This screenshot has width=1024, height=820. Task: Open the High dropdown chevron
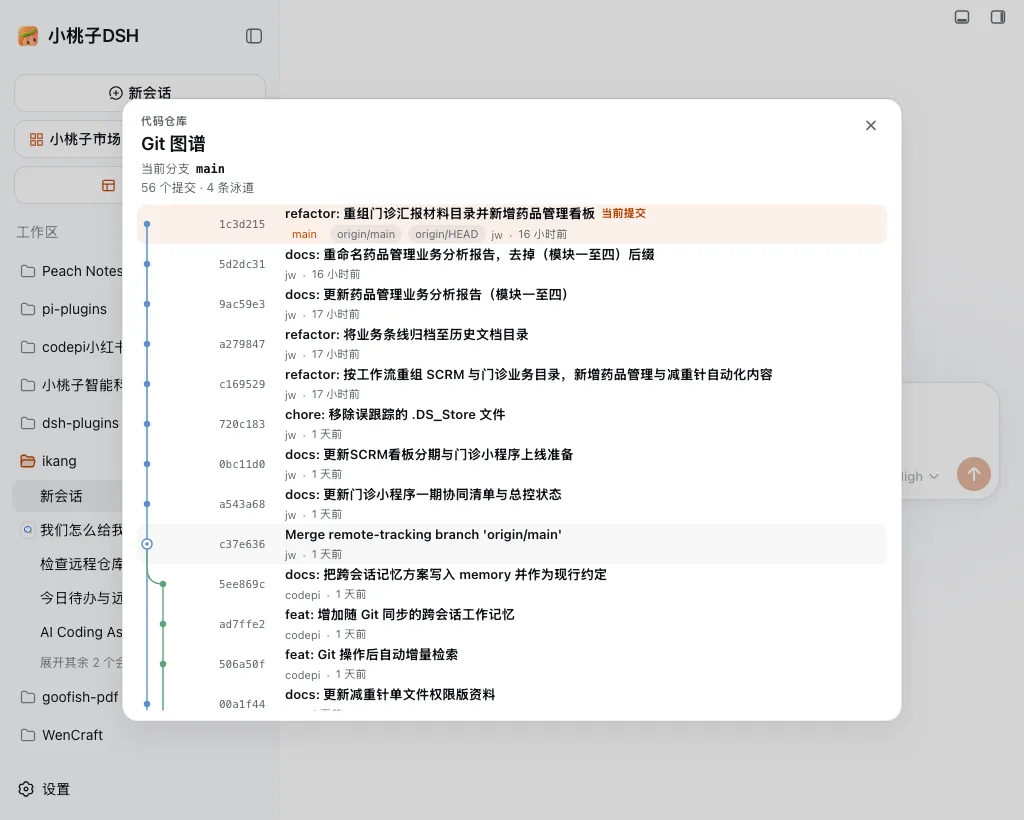tap(934, 477)
